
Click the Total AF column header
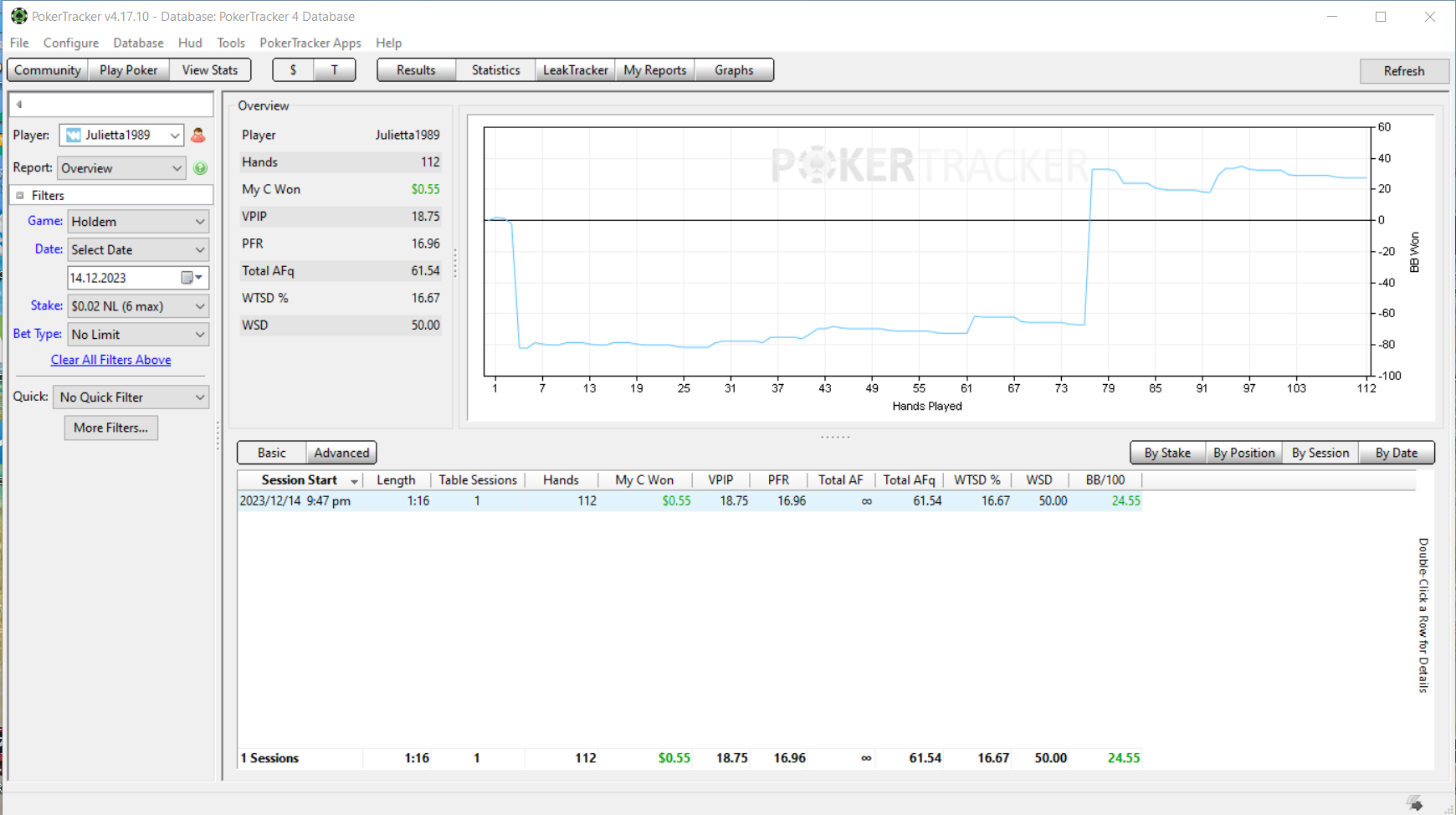pyautogui.click(x=840, y=480)
